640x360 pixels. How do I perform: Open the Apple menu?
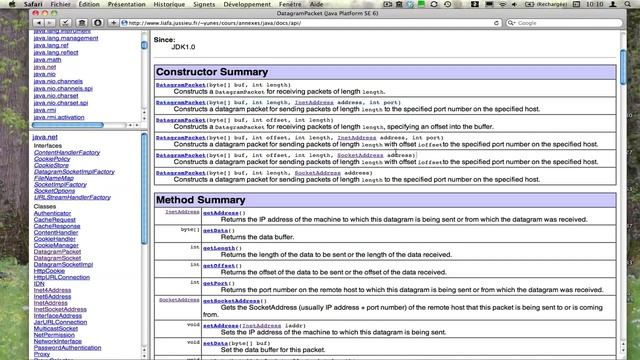[12, 4]
